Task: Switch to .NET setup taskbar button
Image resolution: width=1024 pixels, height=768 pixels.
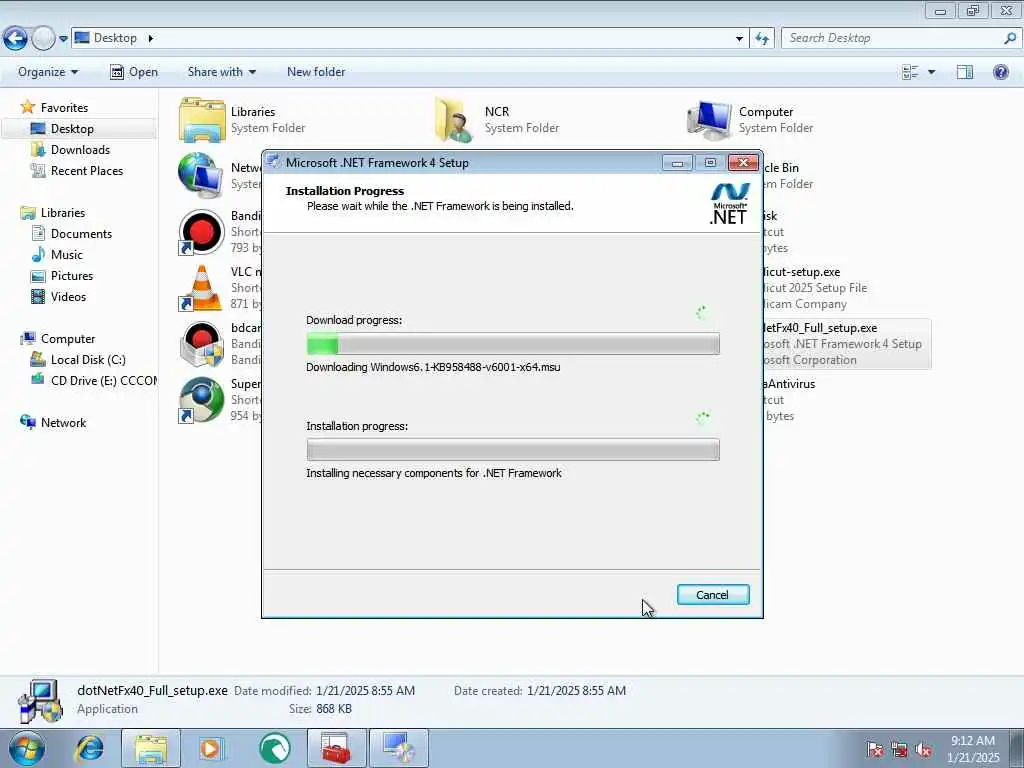Action: [x=398, y=748]
